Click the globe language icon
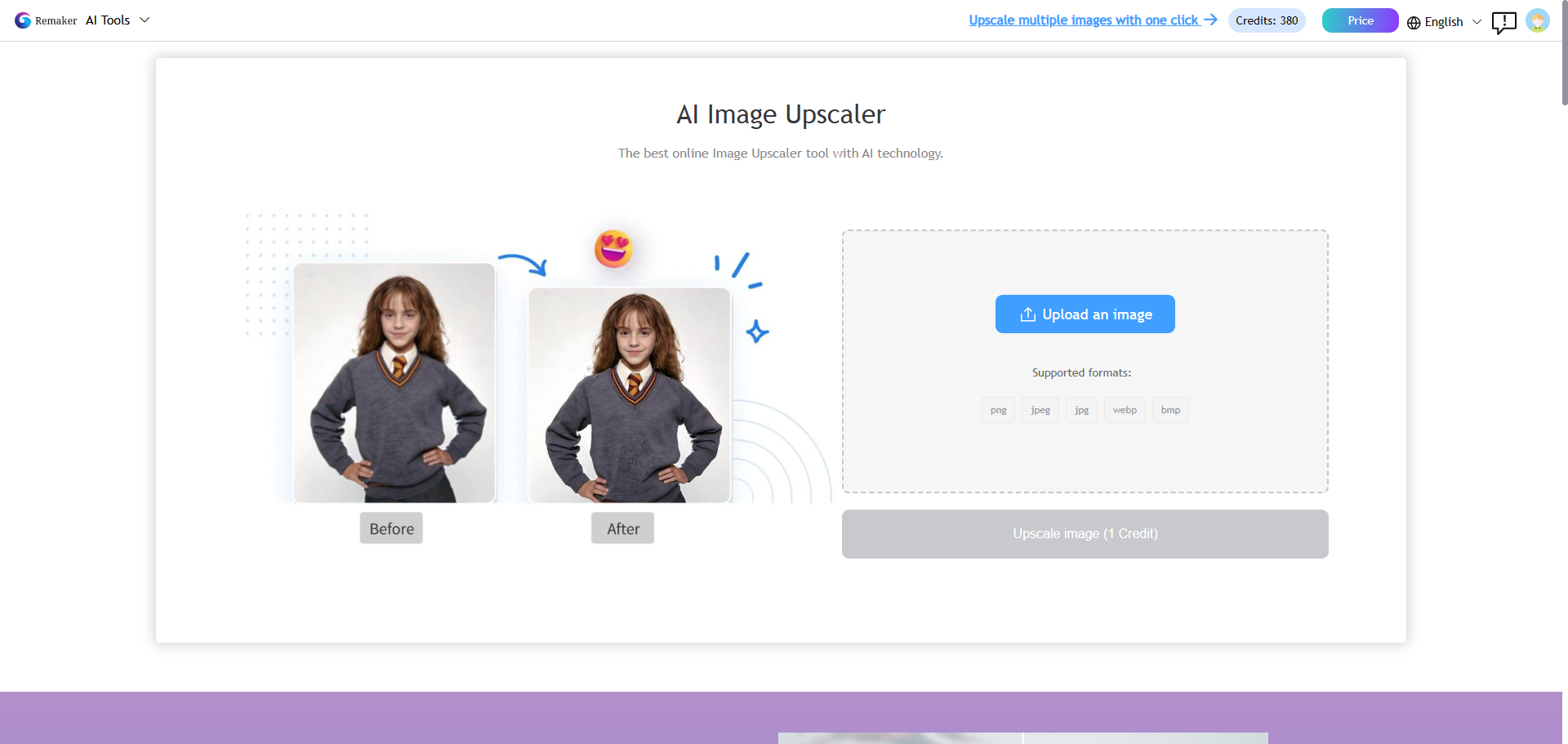1568x744 pixels. pos(1414,22)
